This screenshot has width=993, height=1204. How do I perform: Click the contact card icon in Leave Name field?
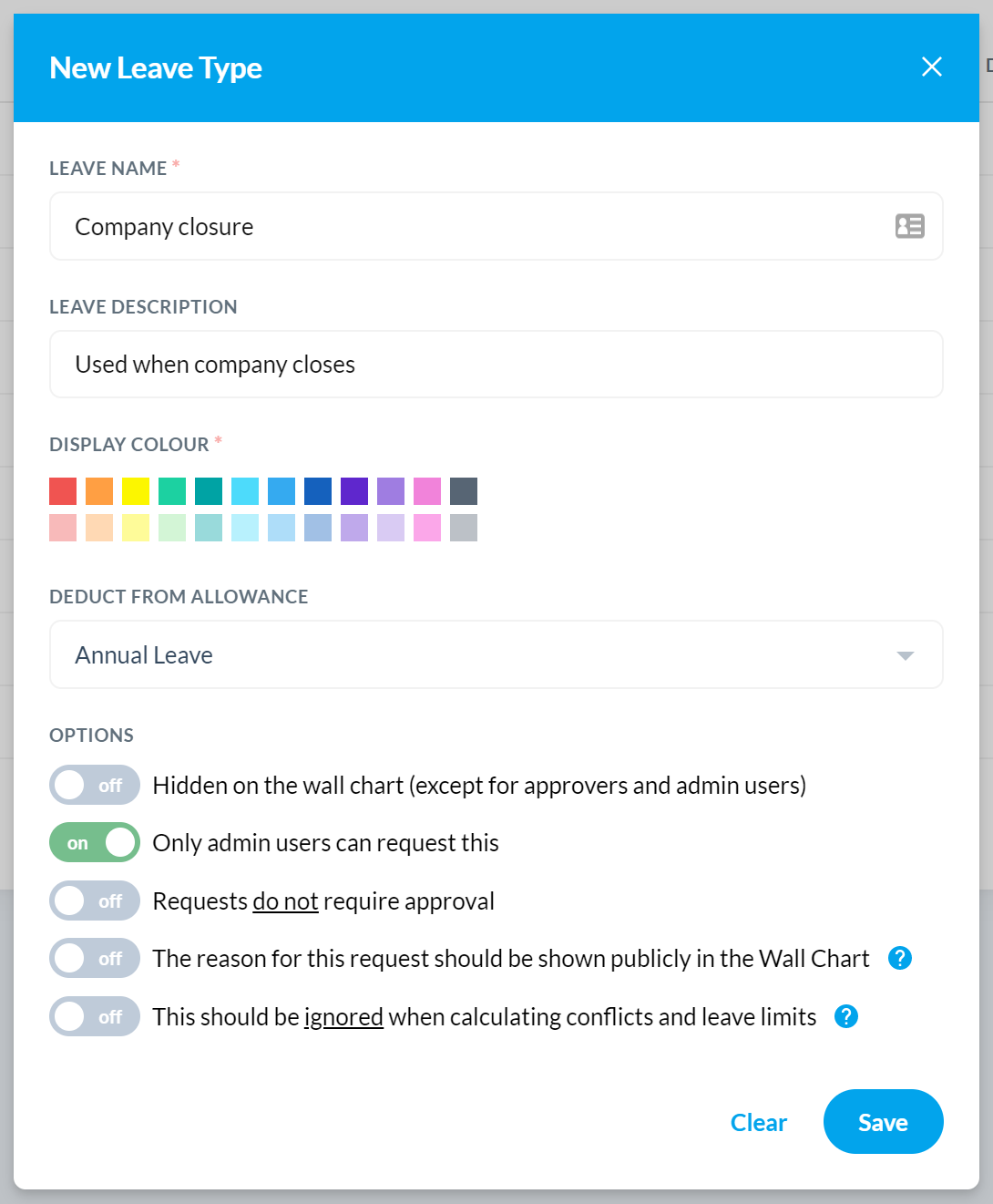(x=909, y=226)
